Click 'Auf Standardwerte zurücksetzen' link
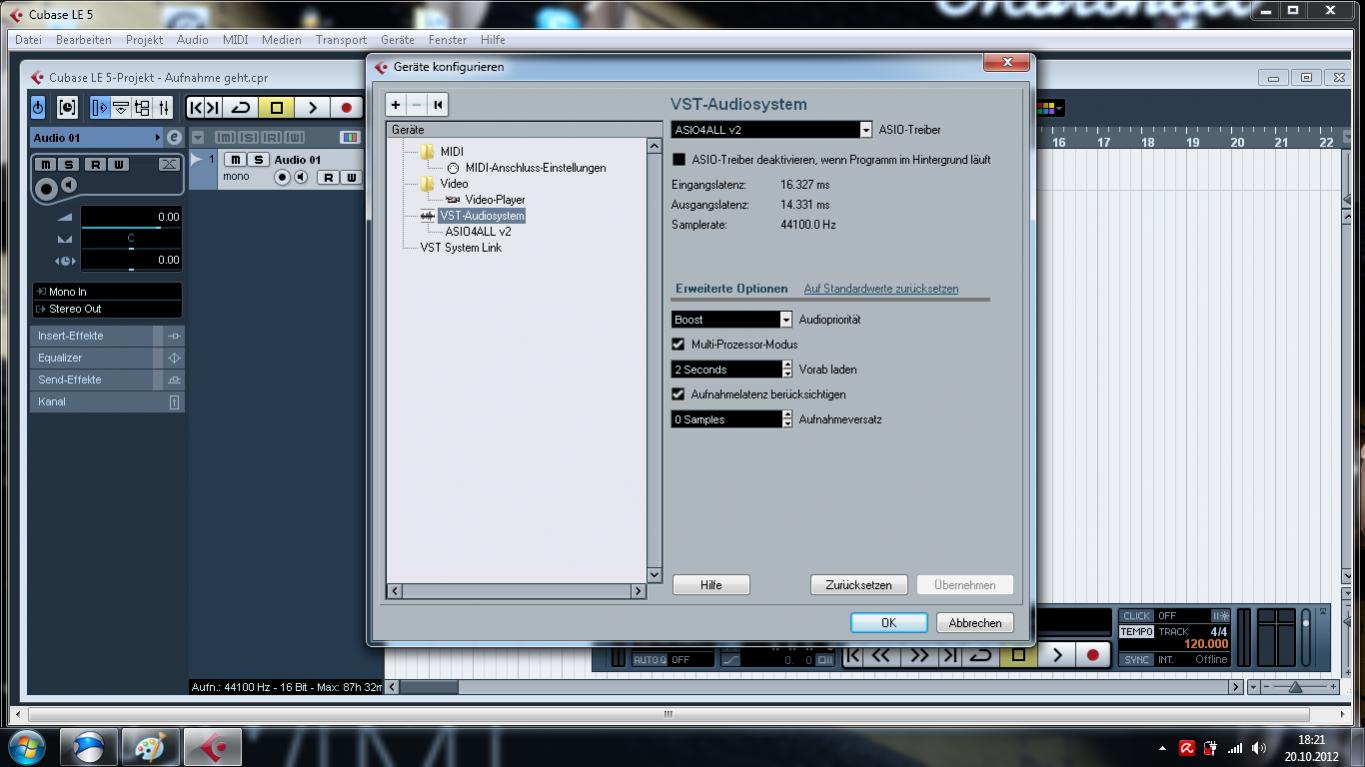Image resolution: width=1365 pixels, height=767 pixels. [881, 289]
